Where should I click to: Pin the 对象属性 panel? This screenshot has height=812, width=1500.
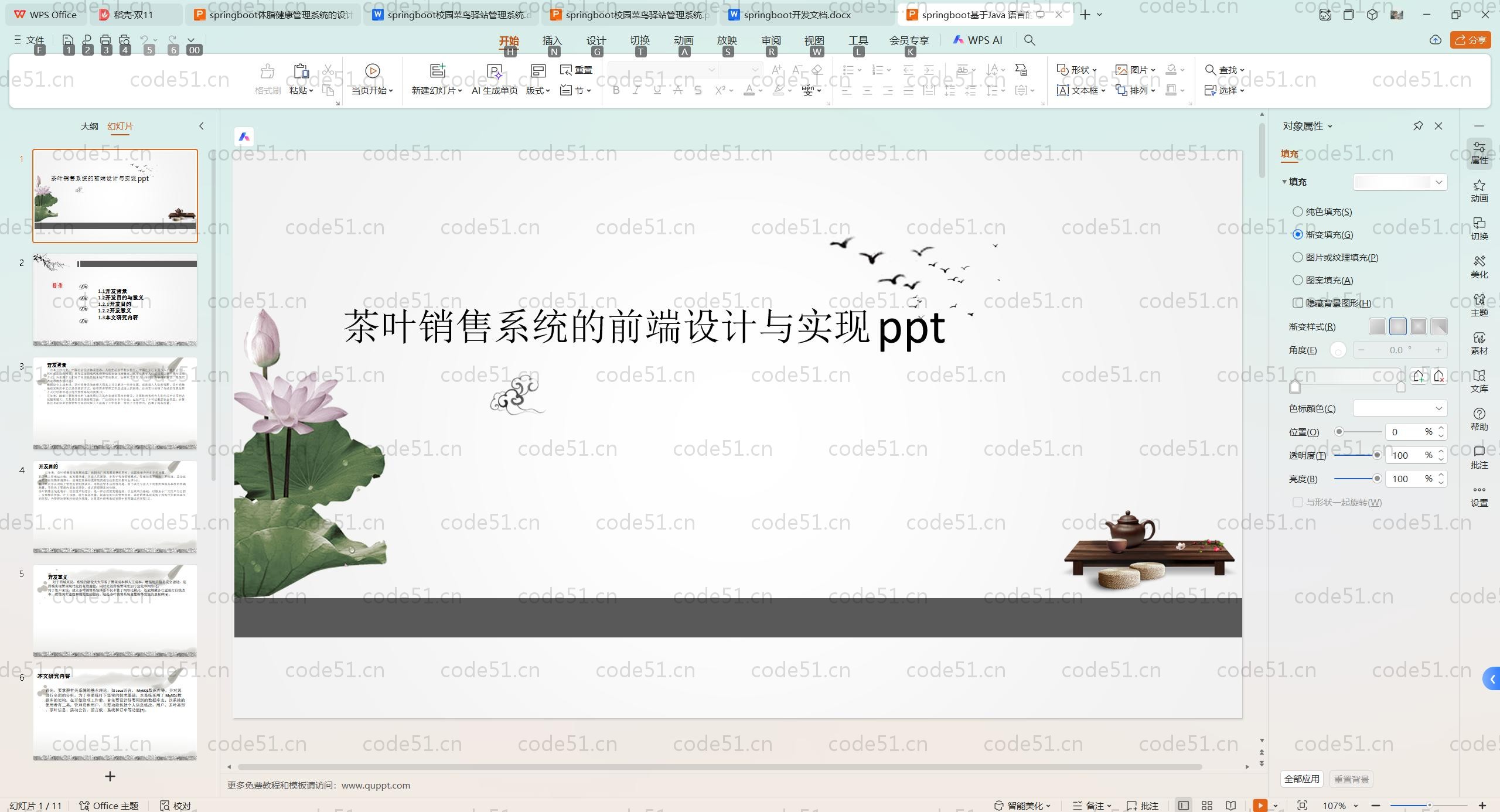pyautogui.click(x=1418, y=126)
